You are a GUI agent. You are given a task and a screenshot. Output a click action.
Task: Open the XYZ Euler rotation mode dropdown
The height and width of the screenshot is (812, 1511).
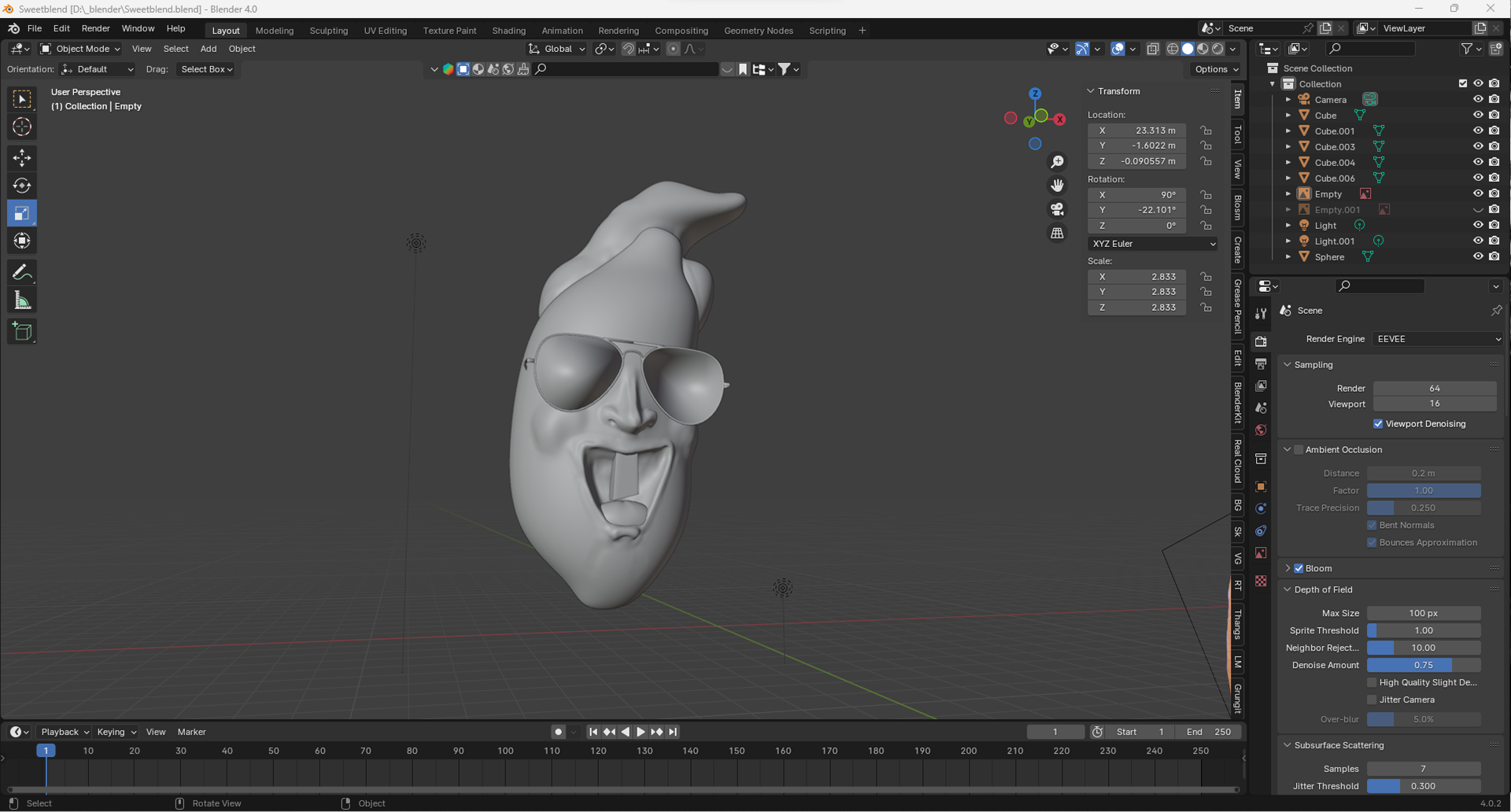tap(1152, 244)
